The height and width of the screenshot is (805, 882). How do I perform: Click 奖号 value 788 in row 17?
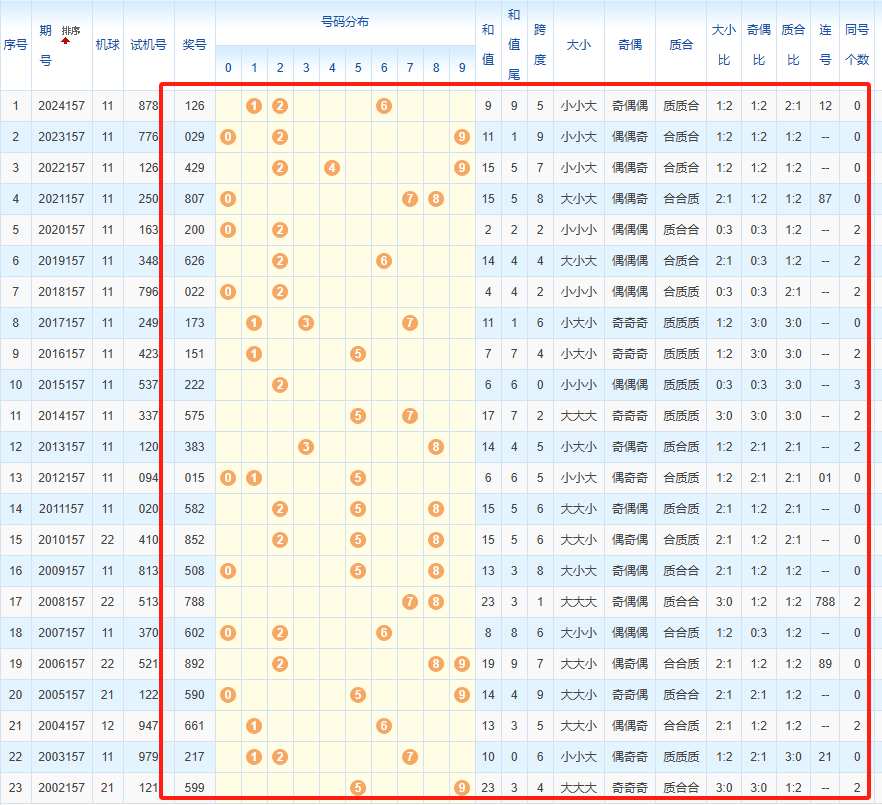click(195, 602)
